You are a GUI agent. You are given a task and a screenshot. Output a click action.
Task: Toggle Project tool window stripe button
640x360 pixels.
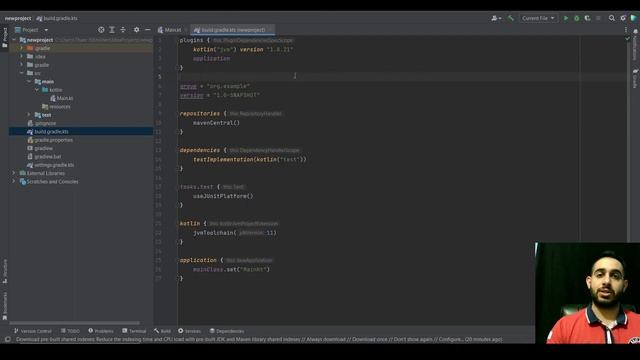point(5,38)
